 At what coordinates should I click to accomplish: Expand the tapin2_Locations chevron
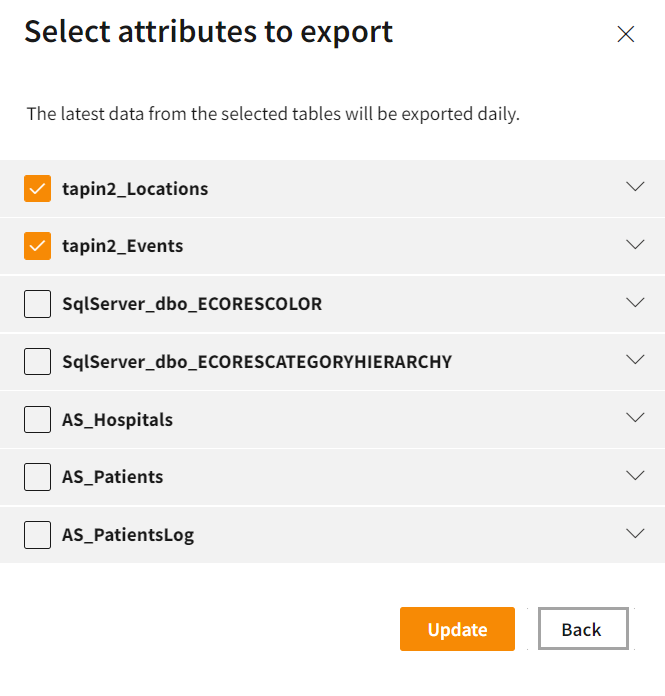(x=635, y=187)
